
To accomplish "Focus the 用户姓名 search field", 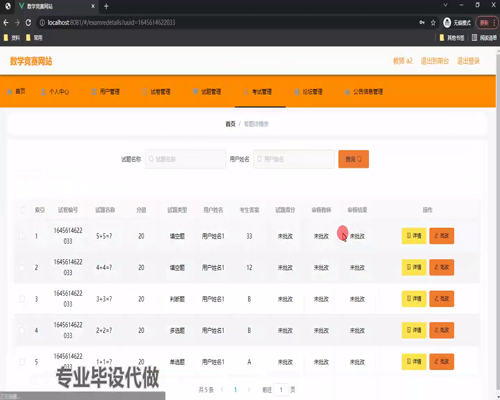I will coord(294,159).
